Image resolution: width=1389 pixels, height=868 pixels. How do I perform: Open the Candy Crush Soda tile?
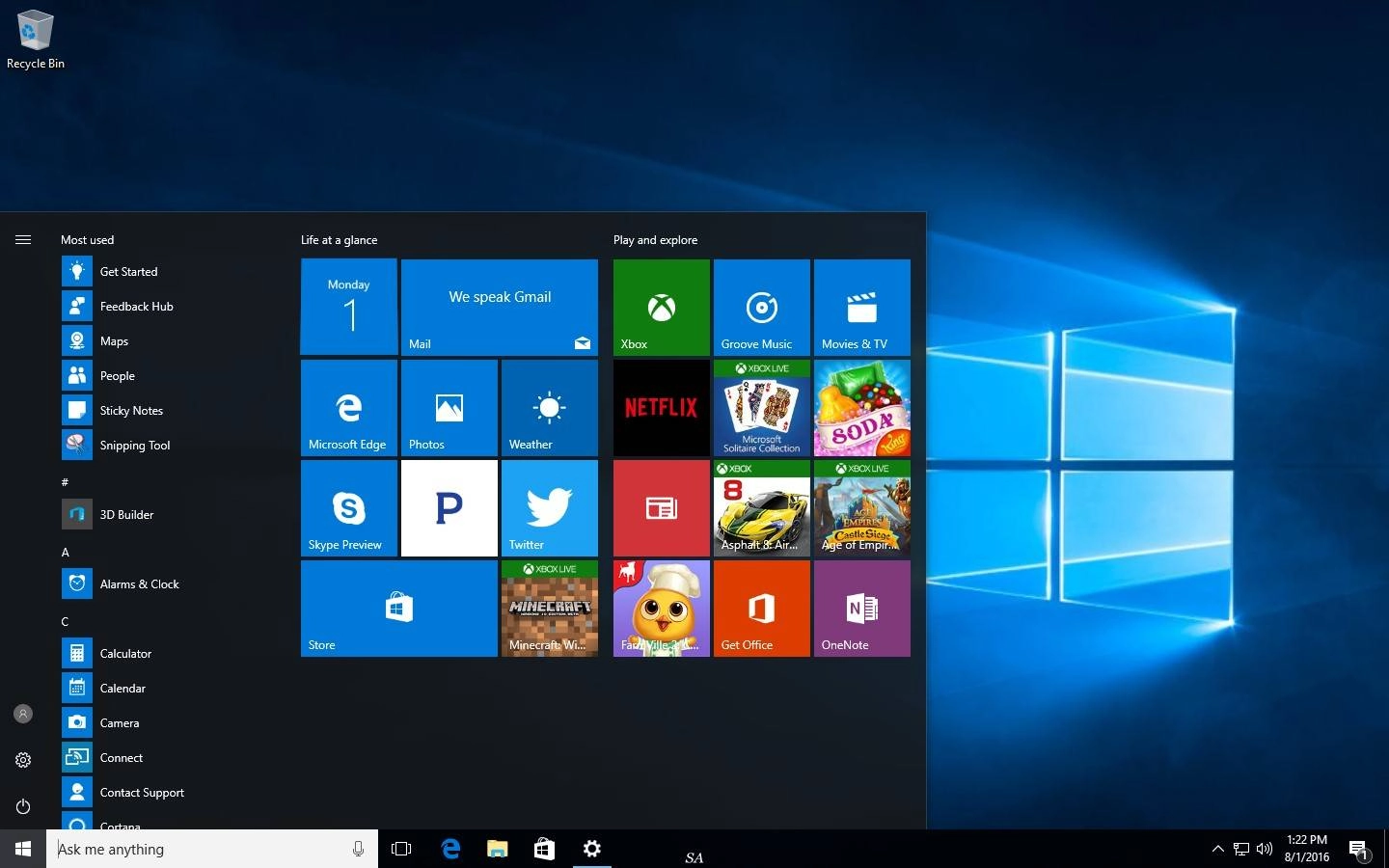coord(862,407)
